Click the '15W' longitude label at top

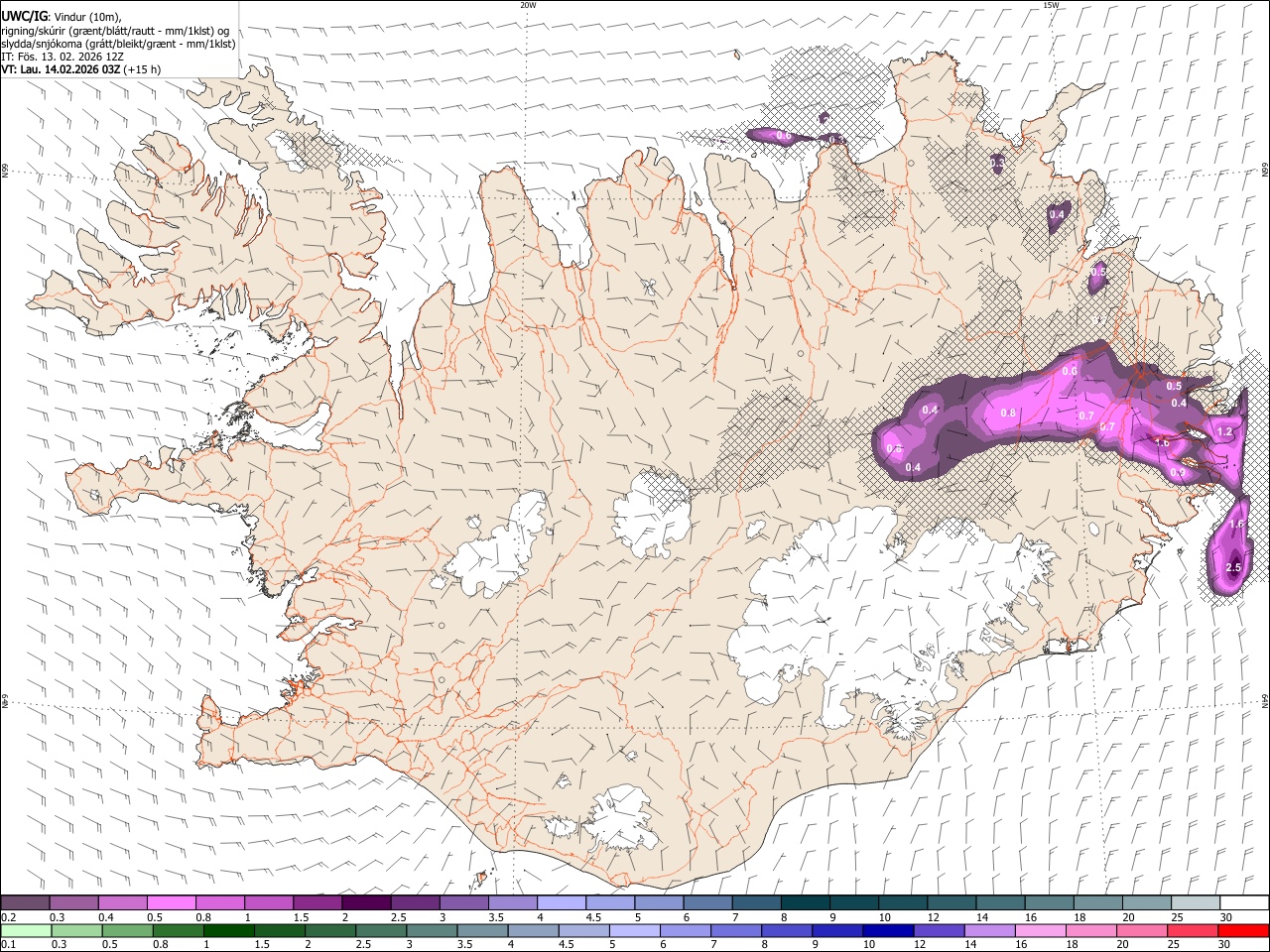point(1051,5)
